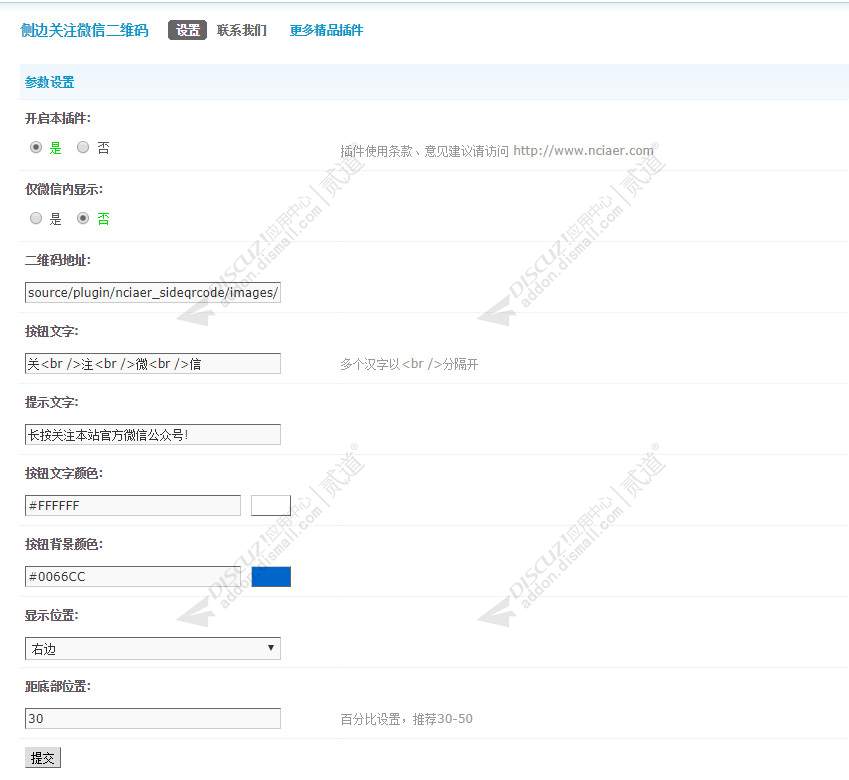Focus the 按钮文字 input field
The image size is (849, 780).
click(153, 363)
